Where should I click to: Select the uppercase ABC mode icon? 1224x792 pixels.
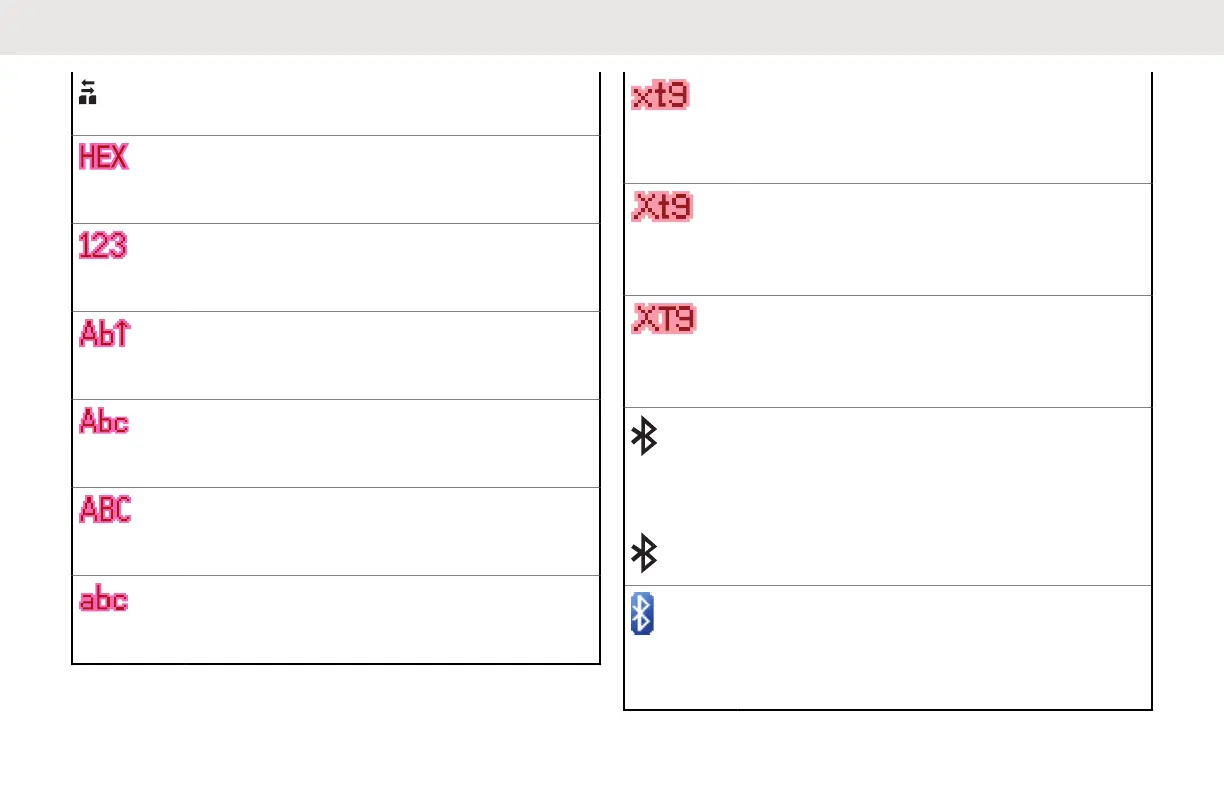[104, 510]
